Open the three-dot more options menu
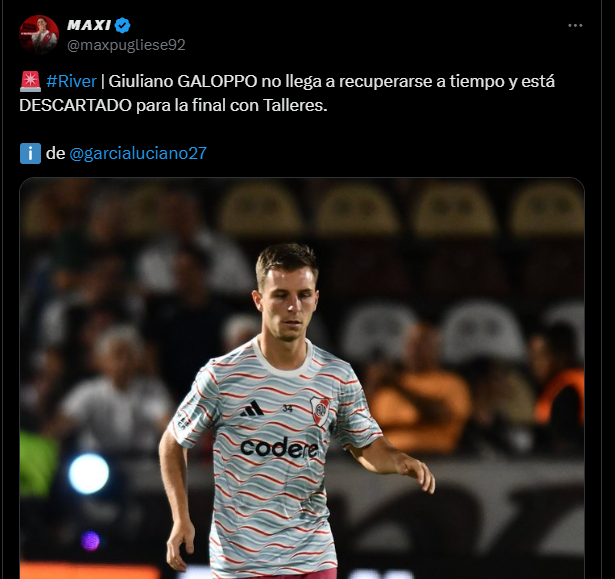 point(575,25)
